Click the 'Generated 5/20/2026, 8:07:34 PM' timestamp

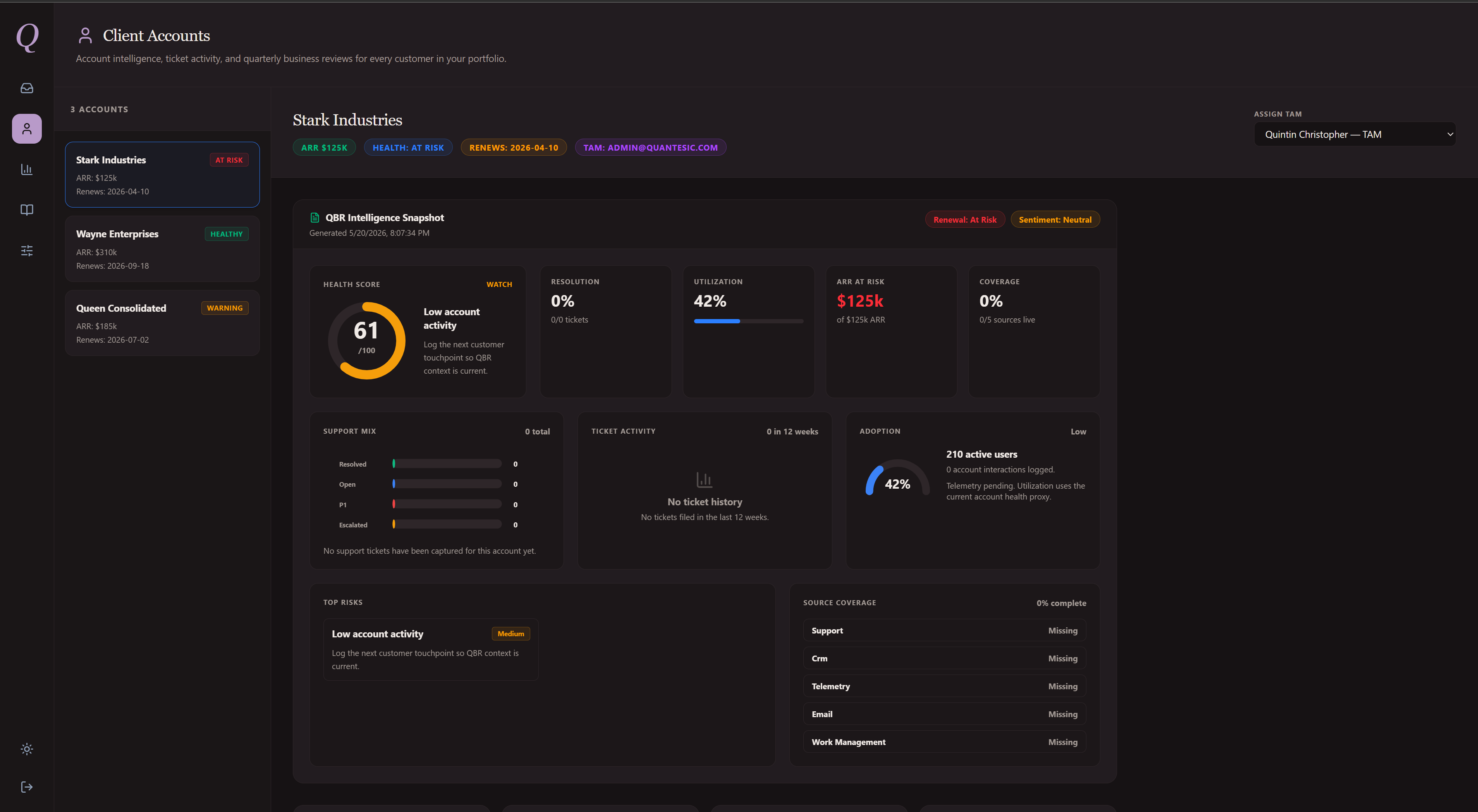[369, 233]
